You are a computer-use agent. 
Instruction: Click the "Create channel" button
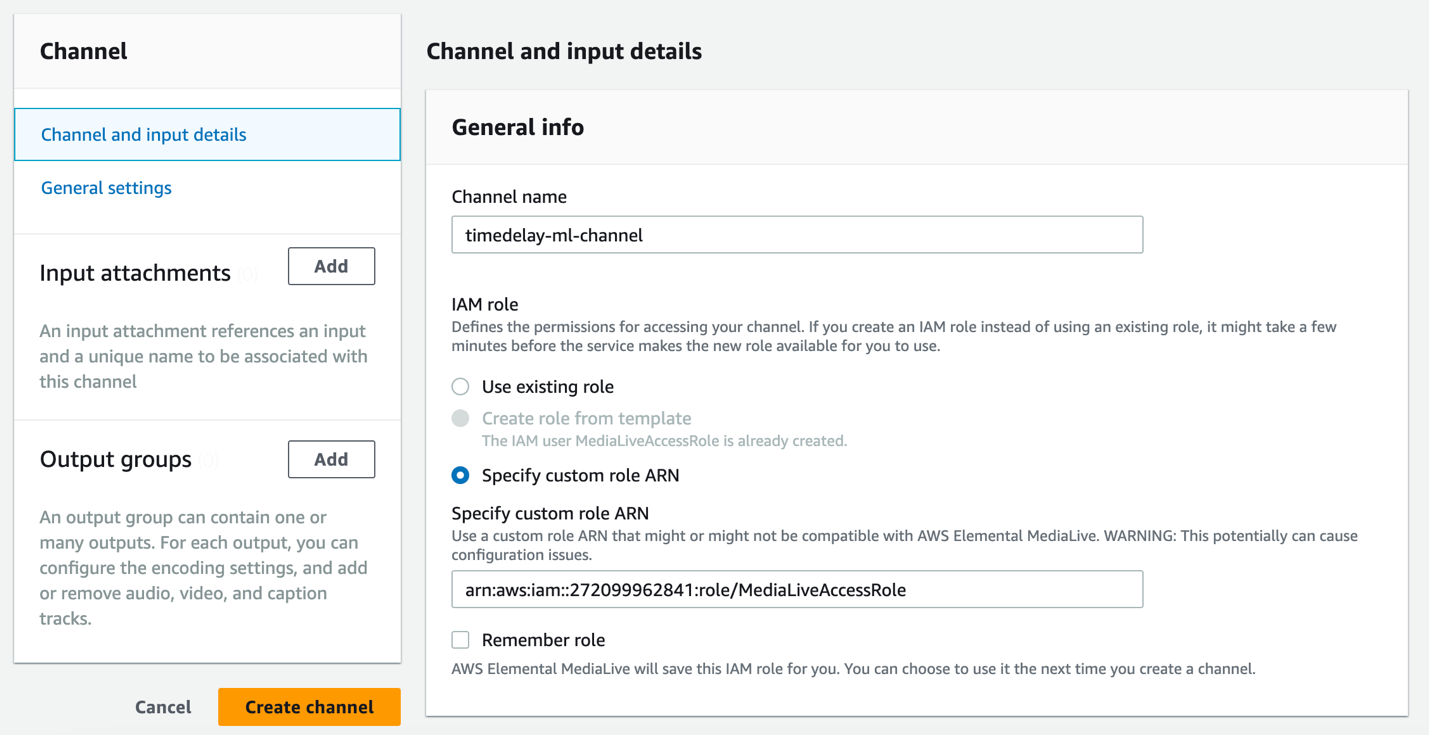[x=309, y=706]
